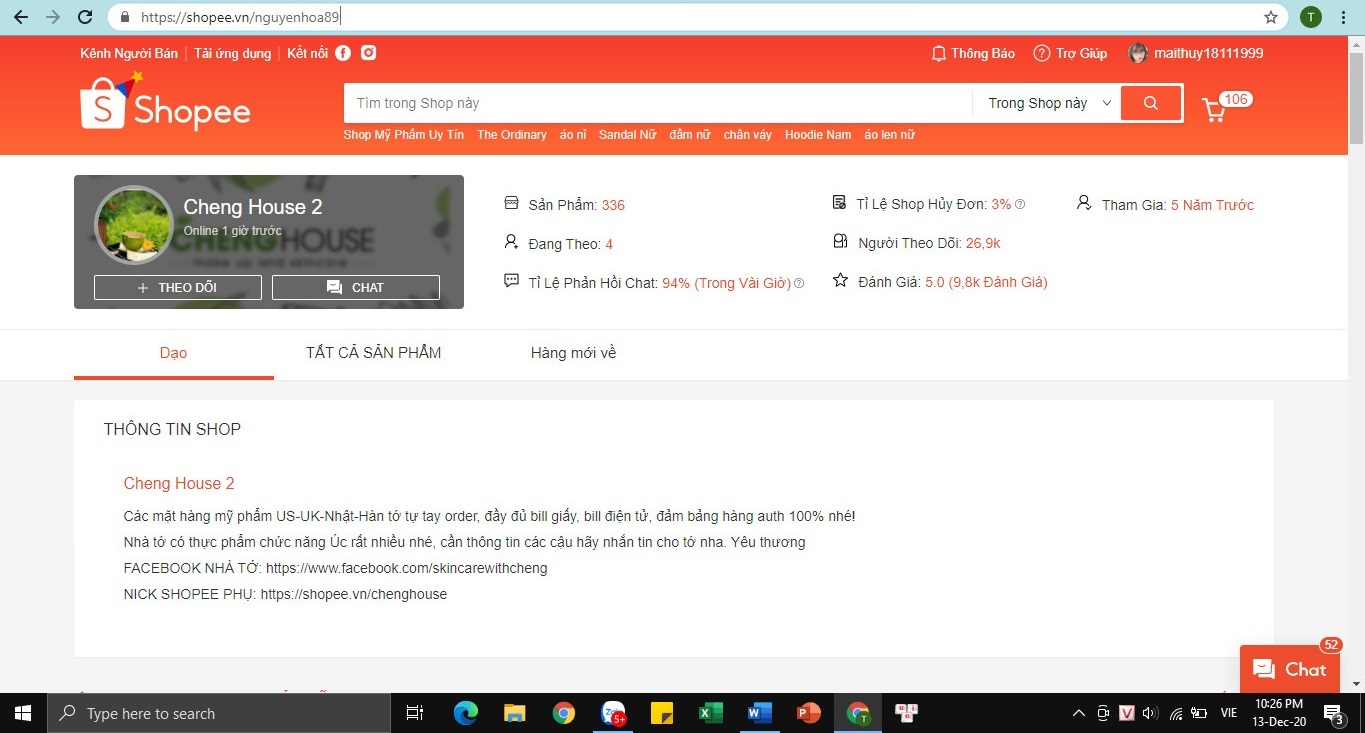The image size is (1365, 733).
Task: Click the 'Tìm trong Shop này' search field
Action: [x=658, y=103]
